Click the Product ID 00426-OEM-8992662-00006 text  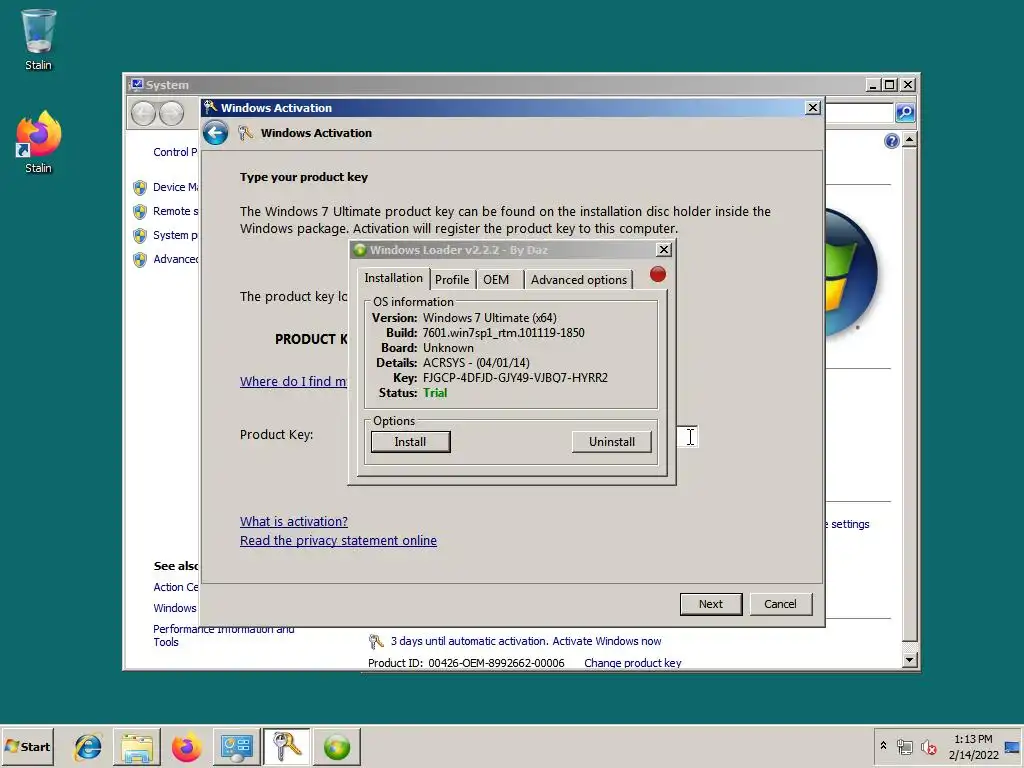pos(466,663)
